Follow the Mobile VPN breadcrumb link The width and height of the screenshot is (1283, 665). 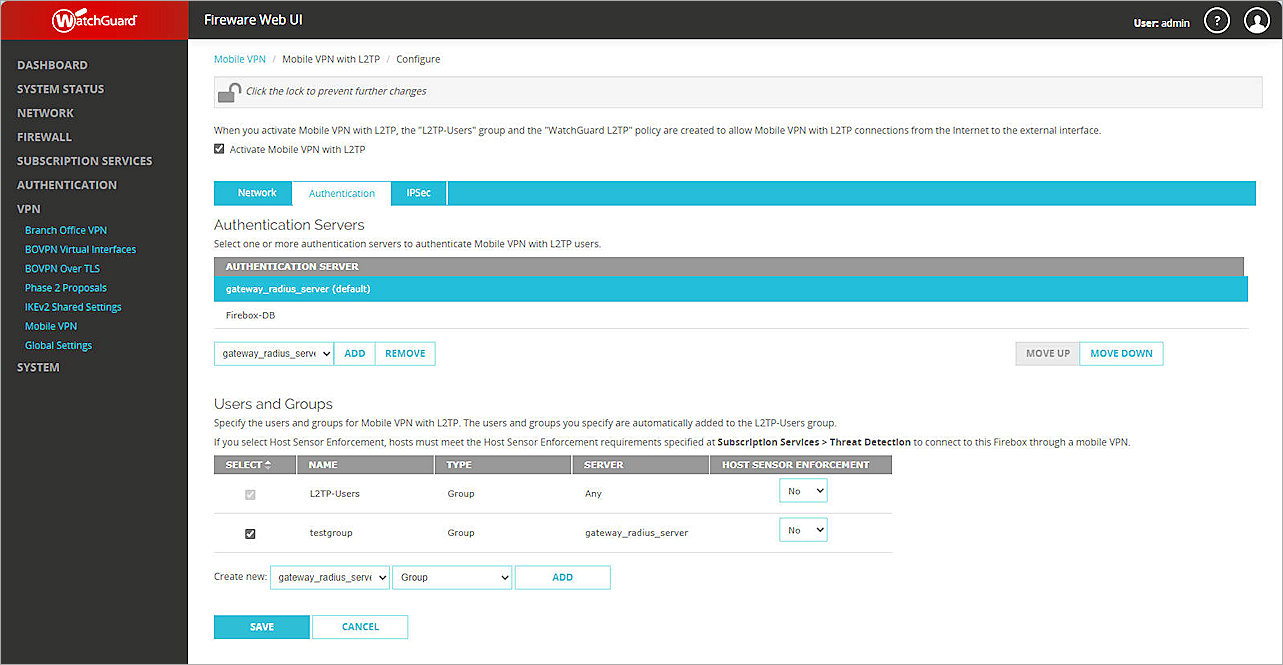[x=239, y=59]
